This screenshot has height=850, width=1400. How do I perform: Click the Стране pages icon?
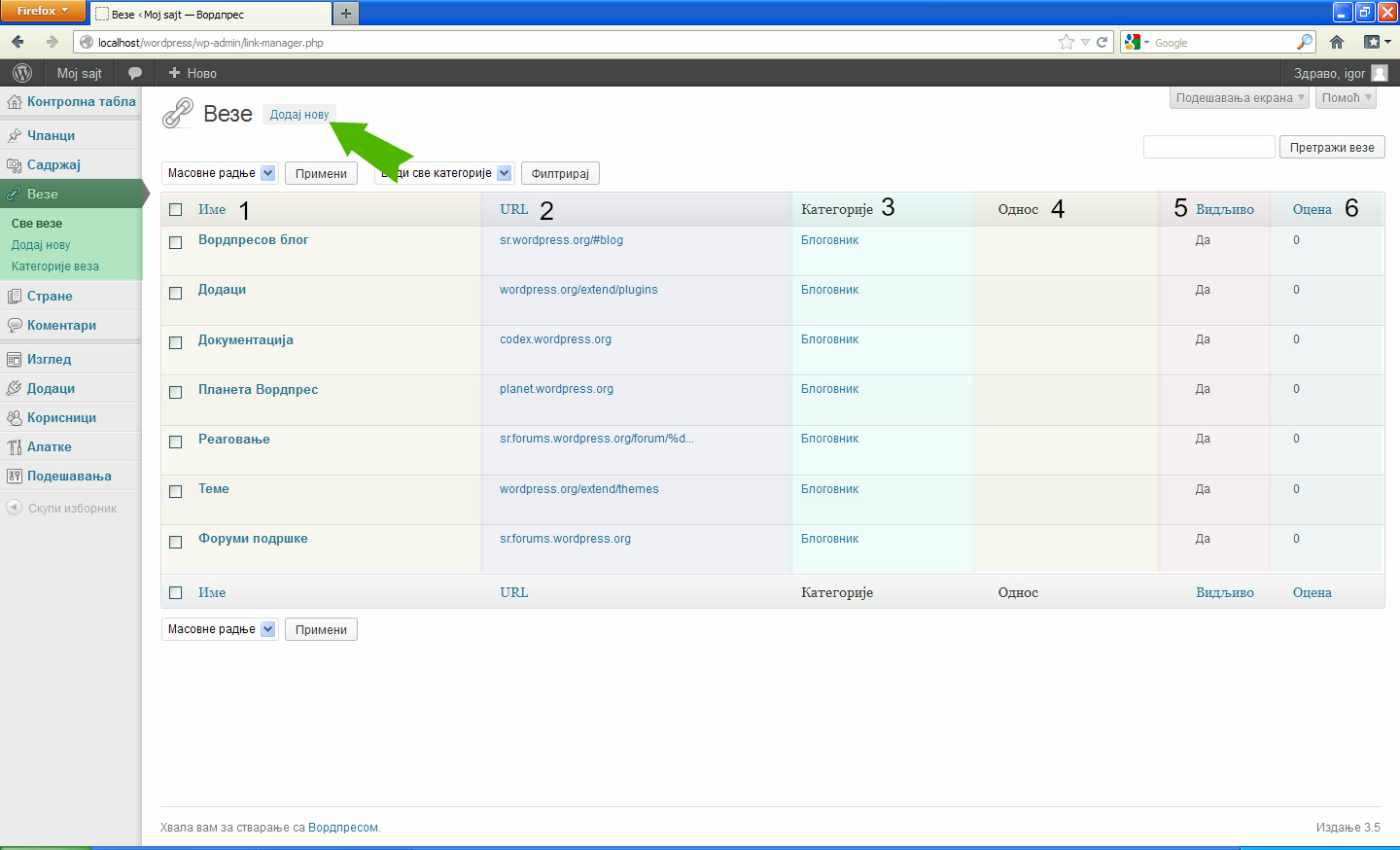pyautogui.click(x=15, y=297)
